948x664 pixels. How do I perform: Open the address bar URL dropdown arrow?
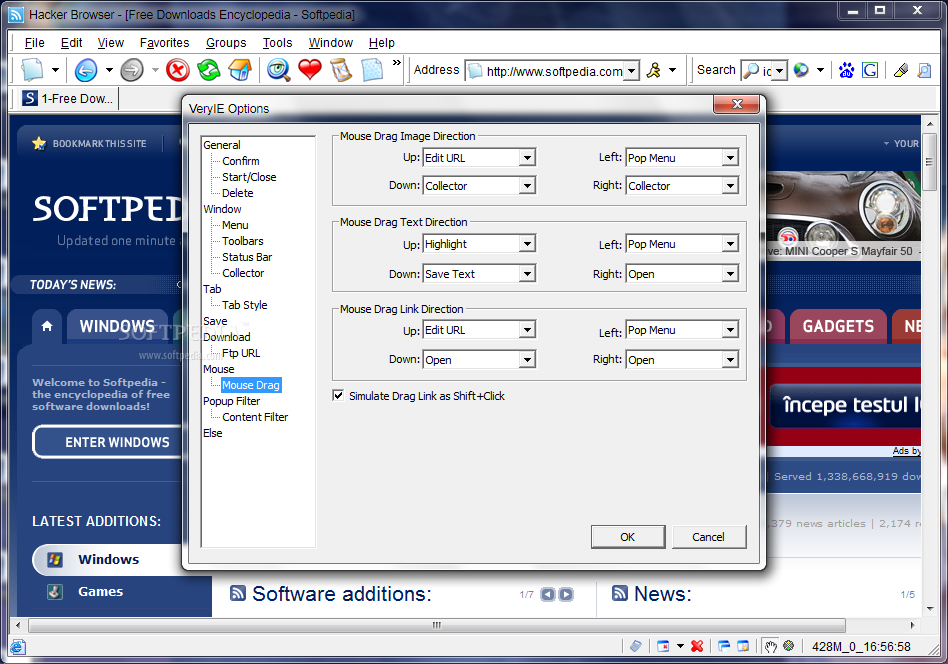coord(631,71)
